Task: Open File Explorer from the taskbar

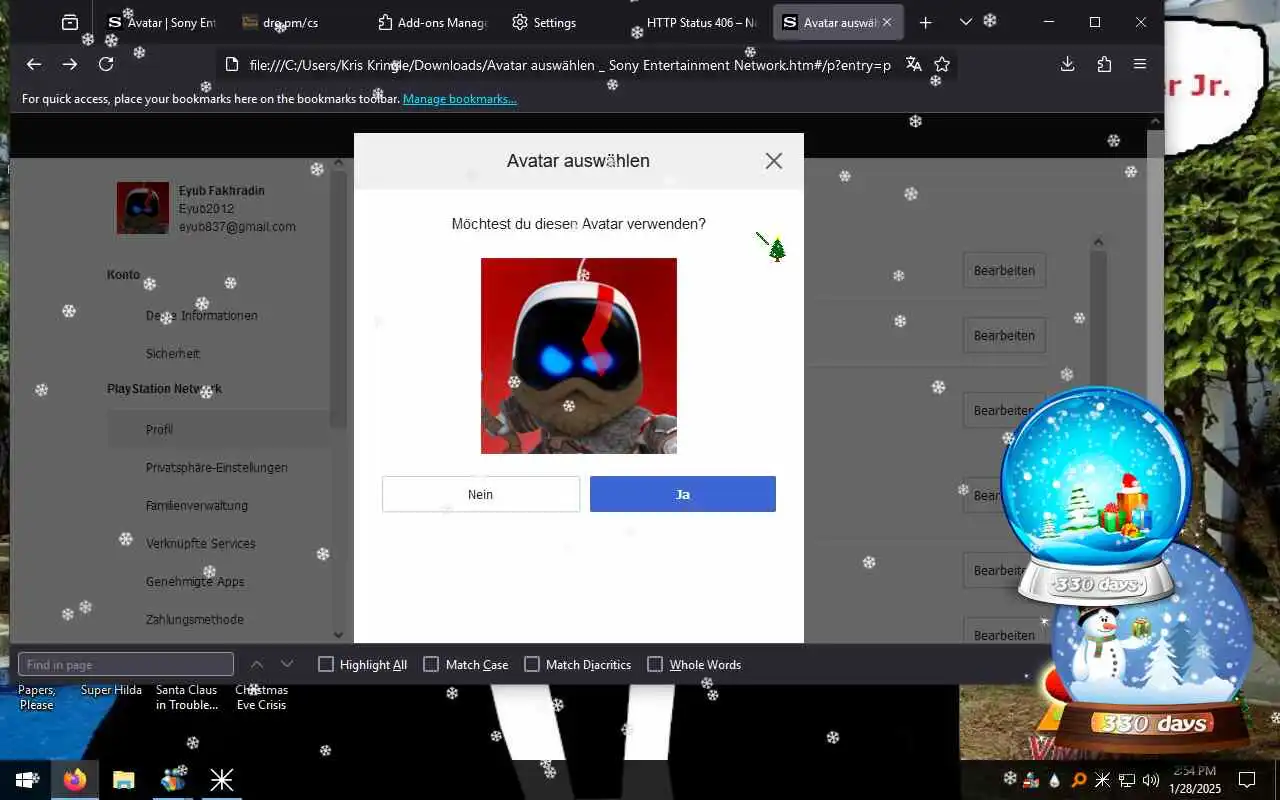Action: pos(123,780)
